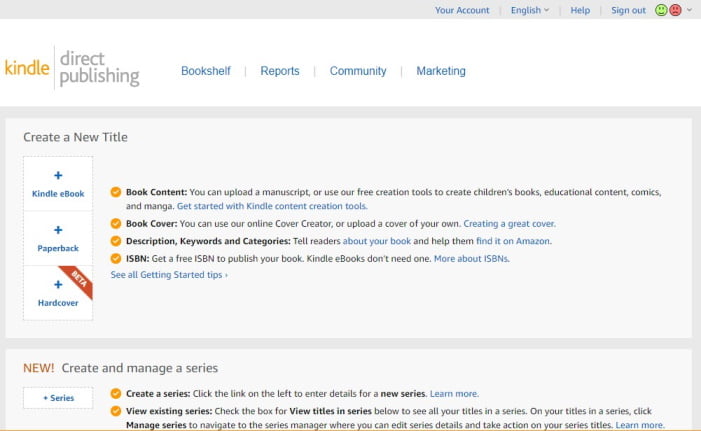701x431 pixels.
Task: Open the Bookshelf tab
Action: click(x=206, y=71)
